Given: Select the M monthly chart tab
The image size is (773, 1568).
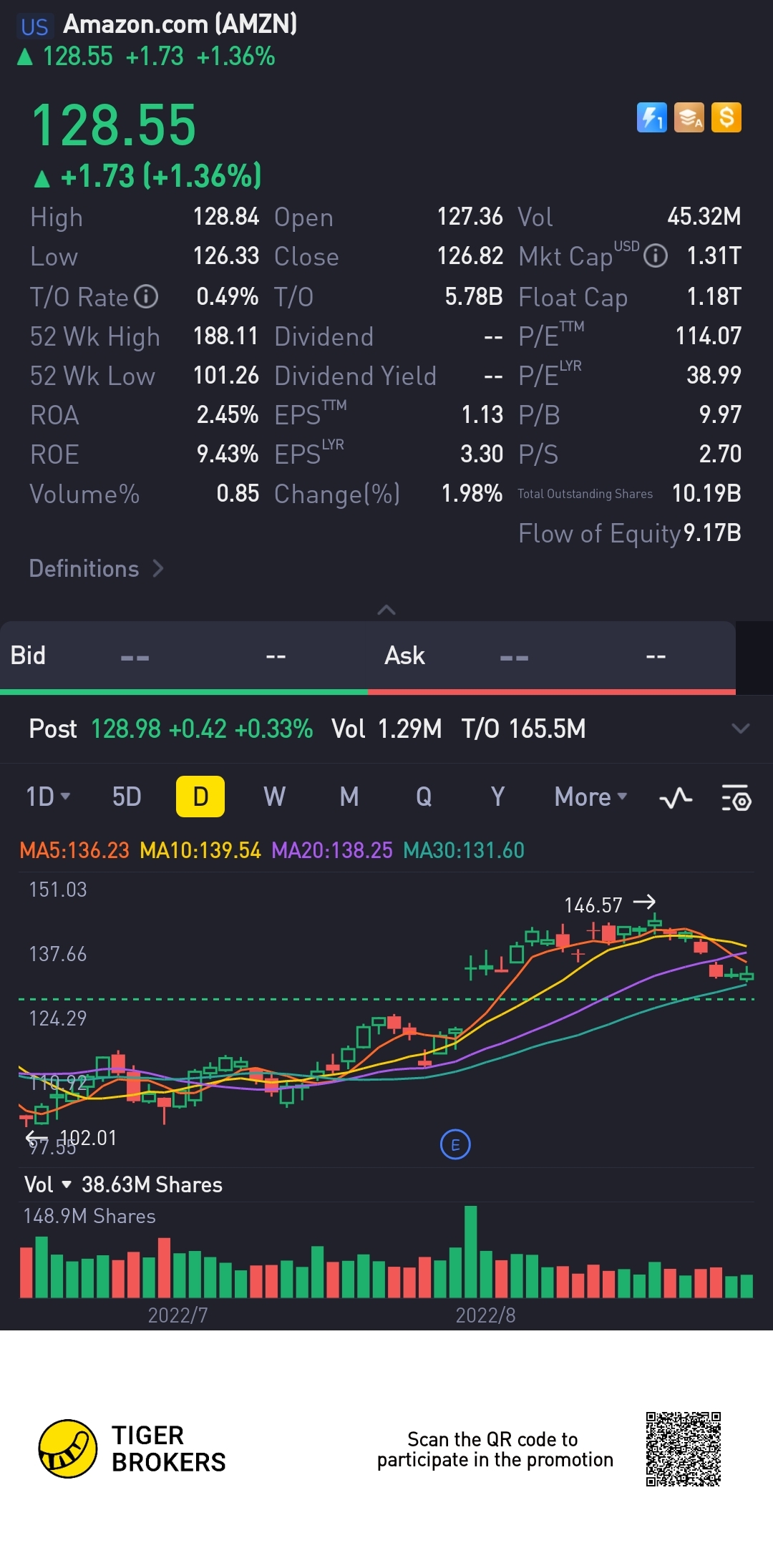Looking at the screenshot, I should (x=349, y=797).
